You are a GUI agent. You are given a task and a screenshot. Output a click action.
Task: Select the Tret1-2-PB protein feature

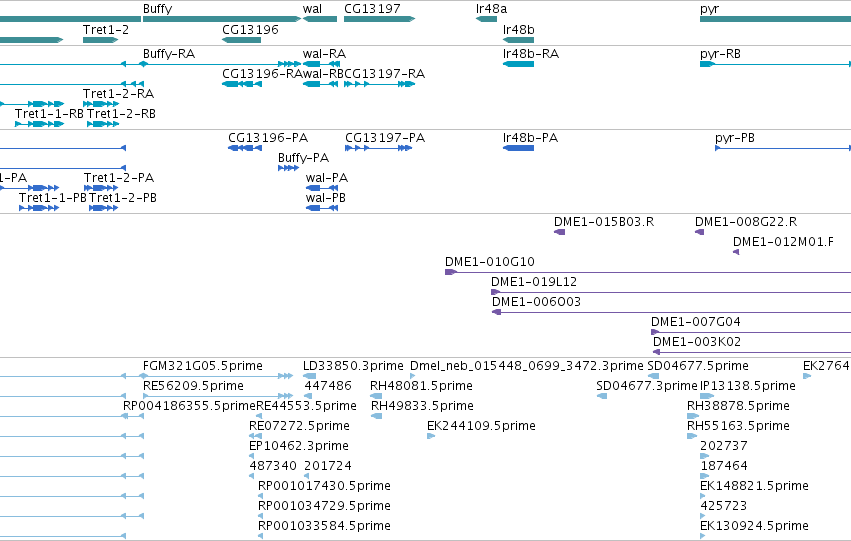click(103, 208)
